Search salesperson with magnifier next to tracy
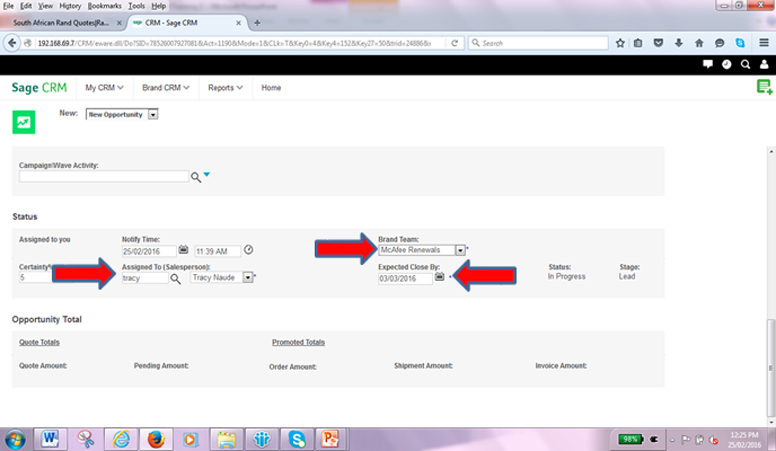Screen dimensions: 776x451 (x=175, y=279)
